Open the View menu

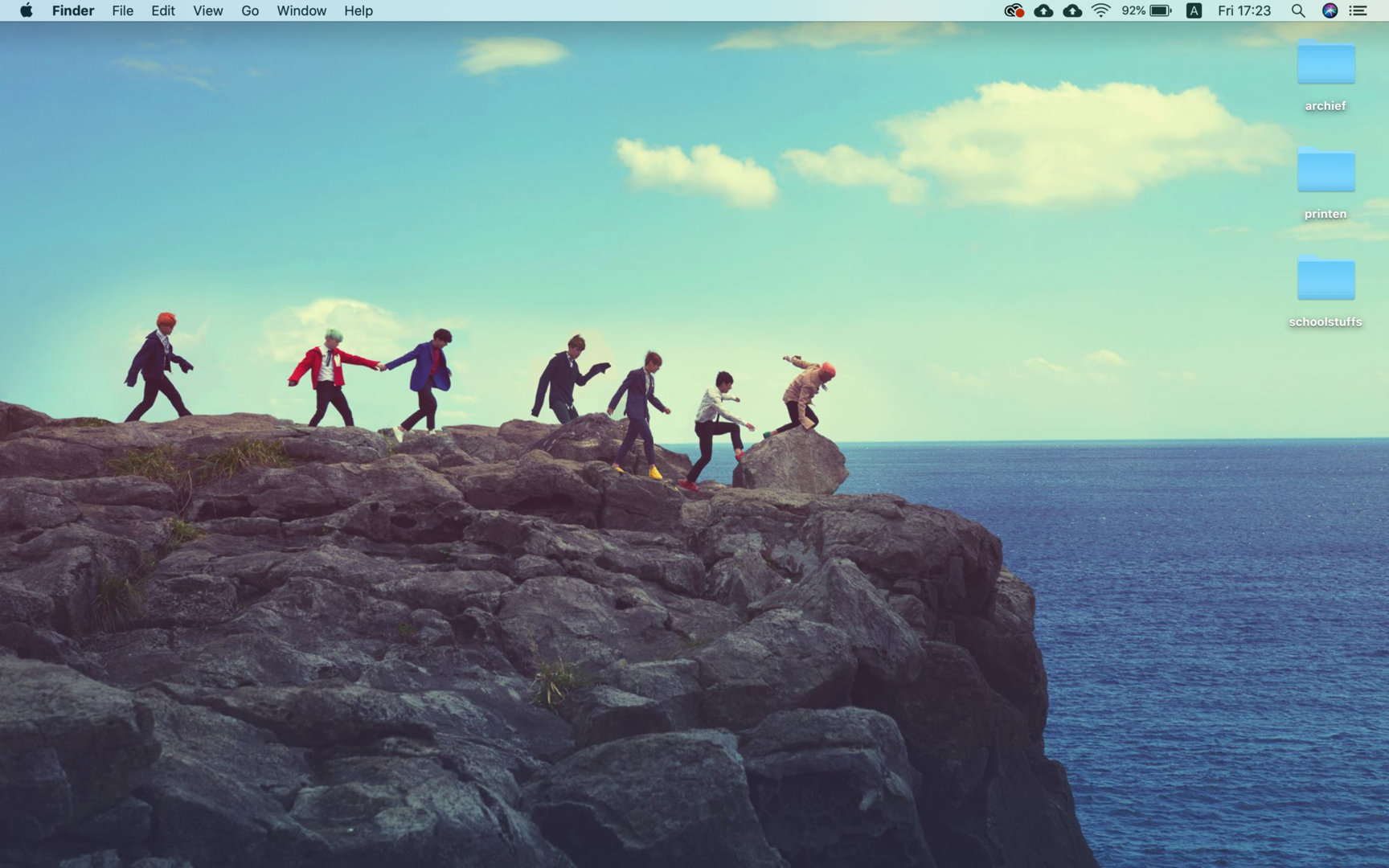point(208,10)
